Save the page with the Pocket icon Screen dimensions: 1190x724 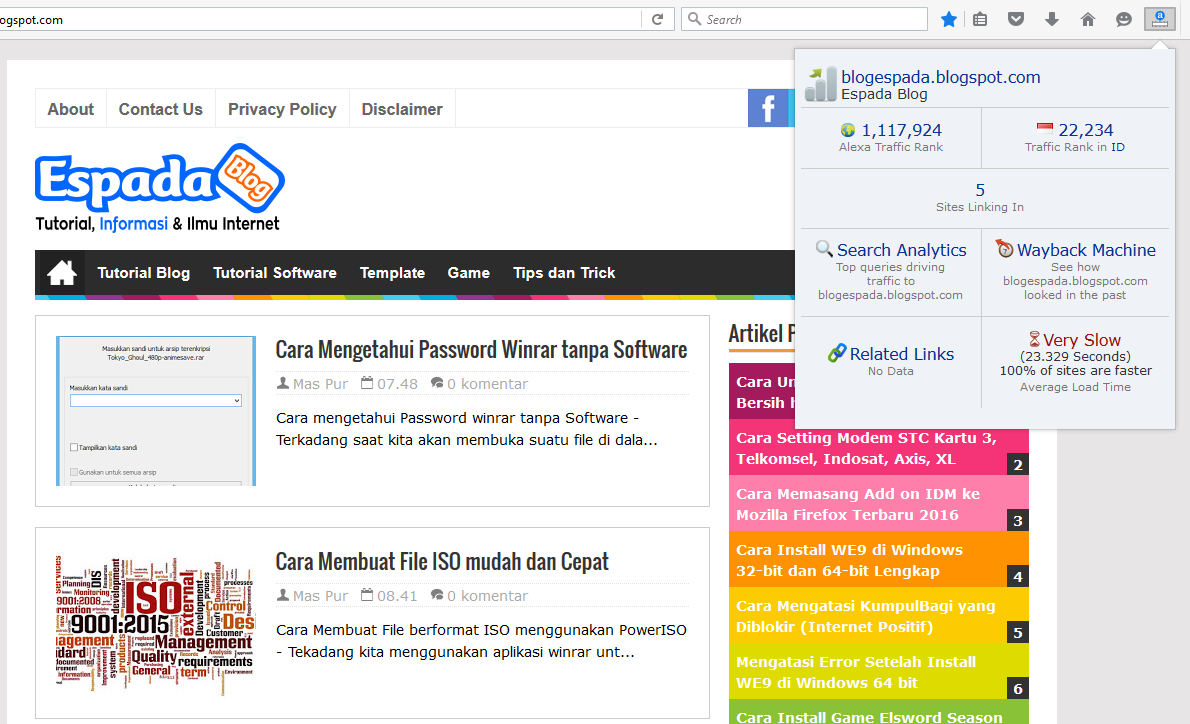coord(1015,18)
